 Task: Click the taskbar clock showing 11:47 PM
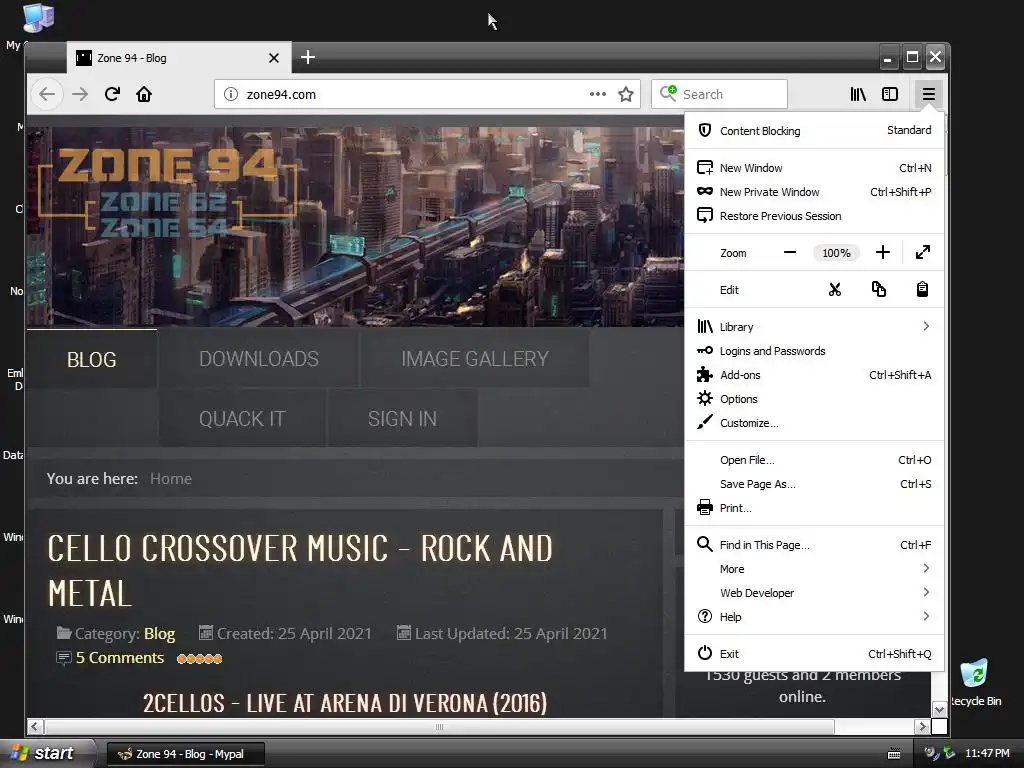(987, 754)
